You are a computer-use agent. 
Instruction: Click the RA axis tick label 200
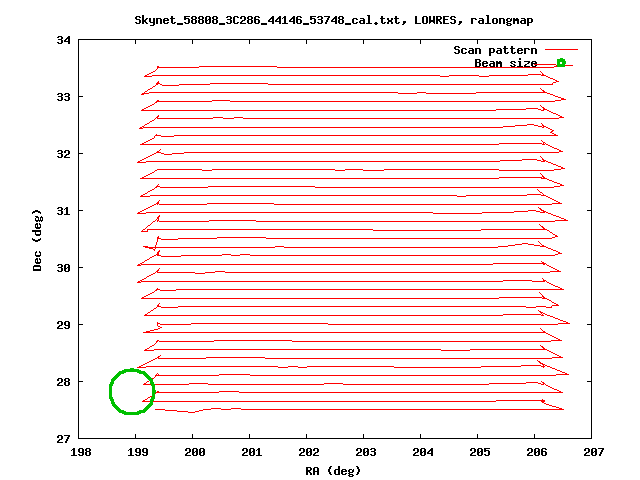(195, 452)
